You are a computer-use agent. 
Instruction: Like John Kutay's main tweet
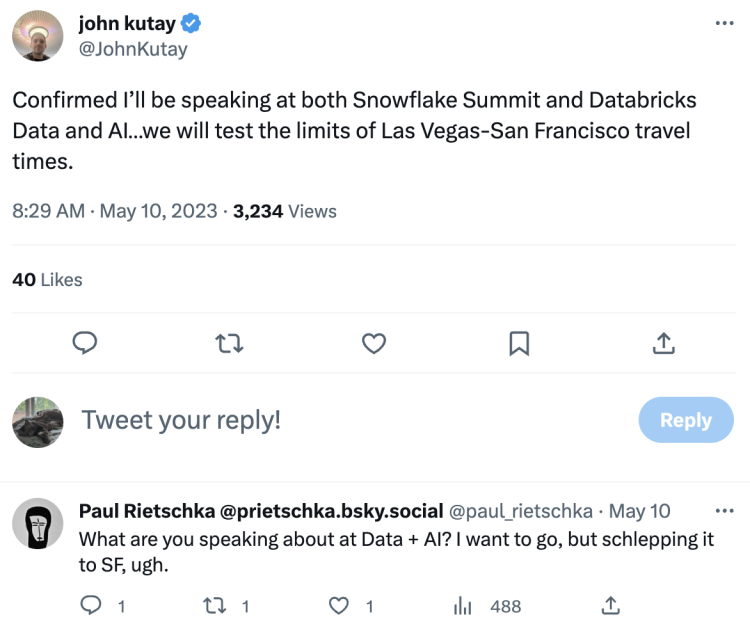coord(373,344)
